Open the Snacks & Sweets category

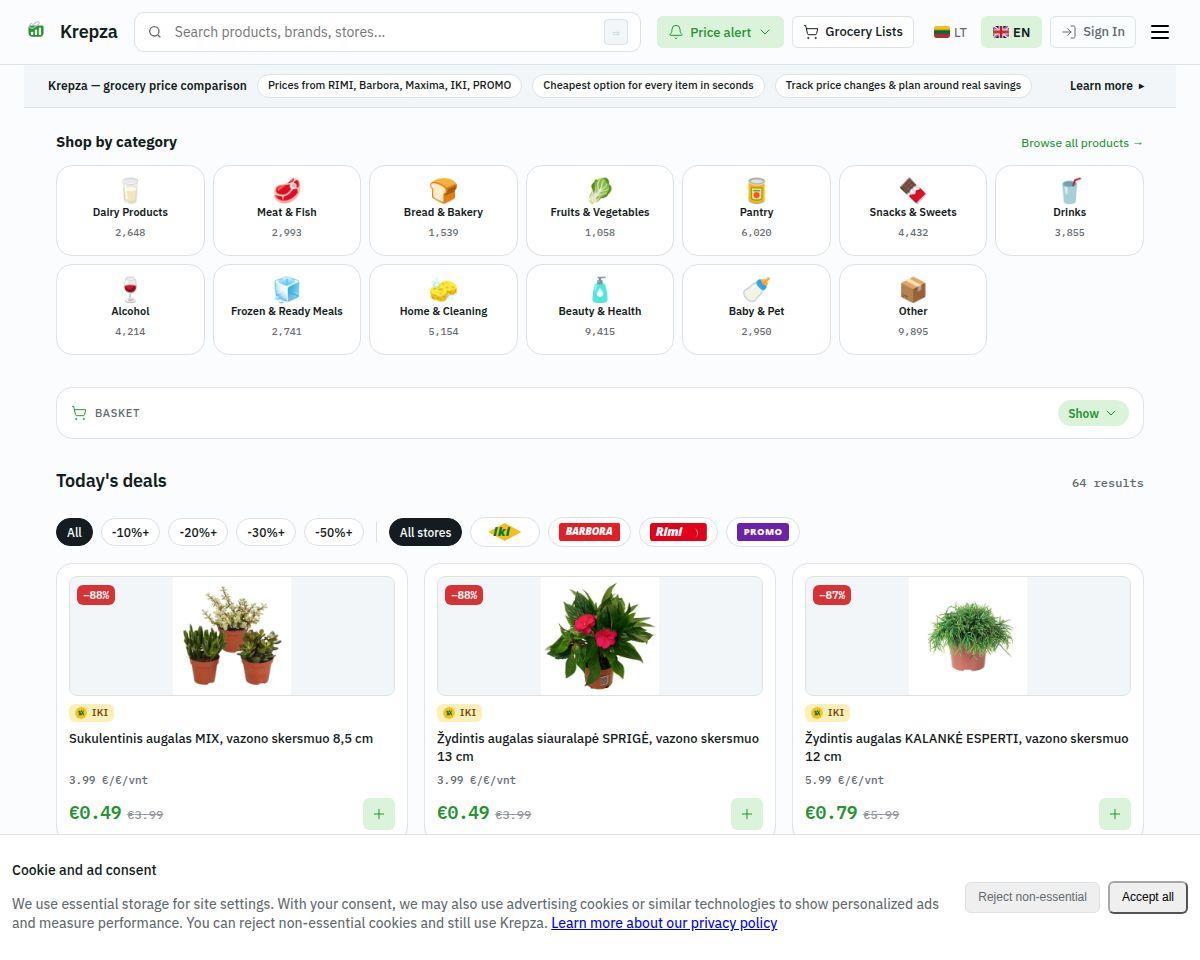[913, 210]
